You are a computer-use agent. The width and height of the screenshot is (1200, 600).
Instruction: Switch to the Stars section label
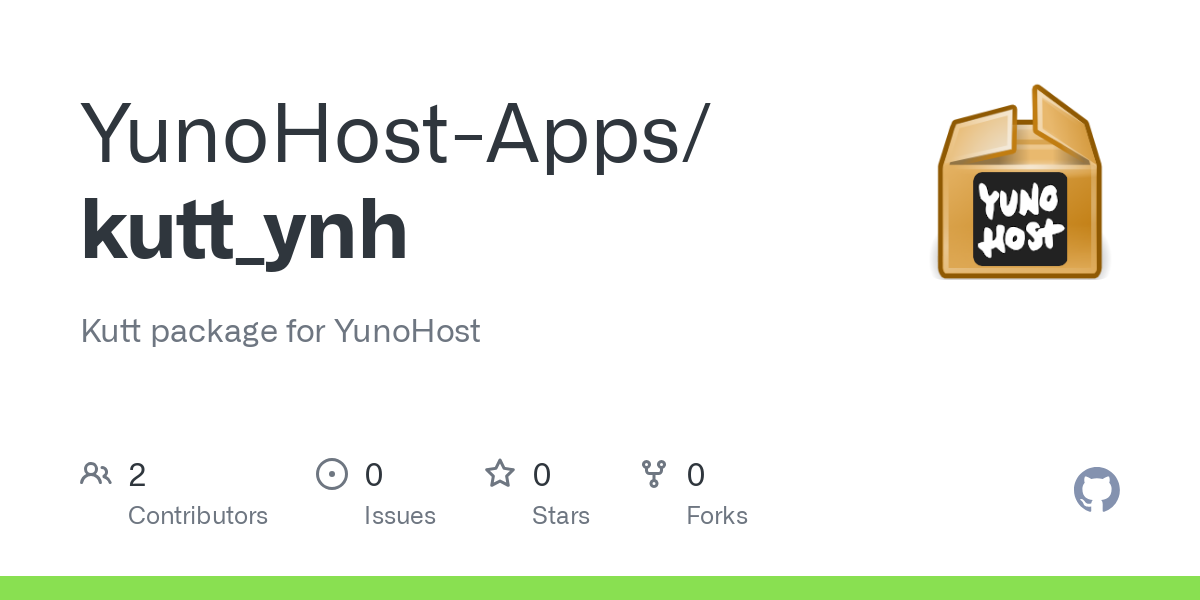561,515
